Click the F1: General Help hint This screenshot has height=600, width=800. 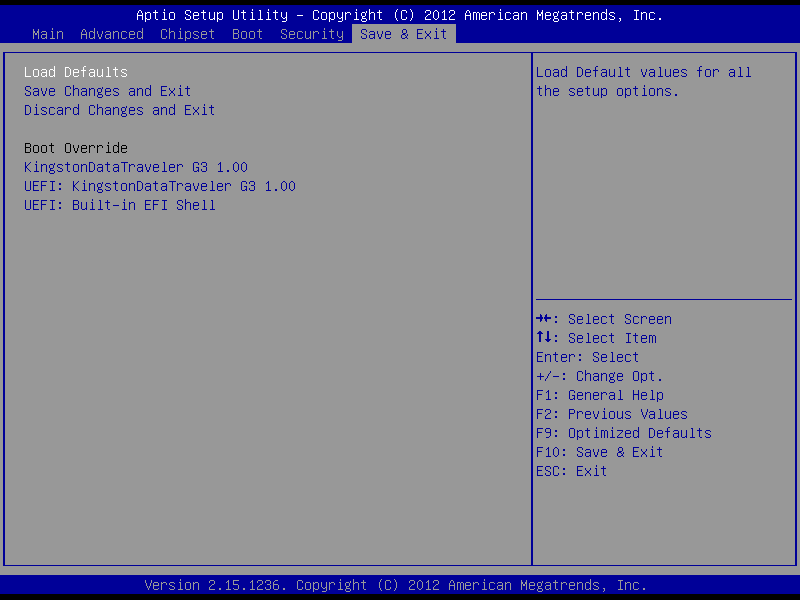tap(600, 395)
